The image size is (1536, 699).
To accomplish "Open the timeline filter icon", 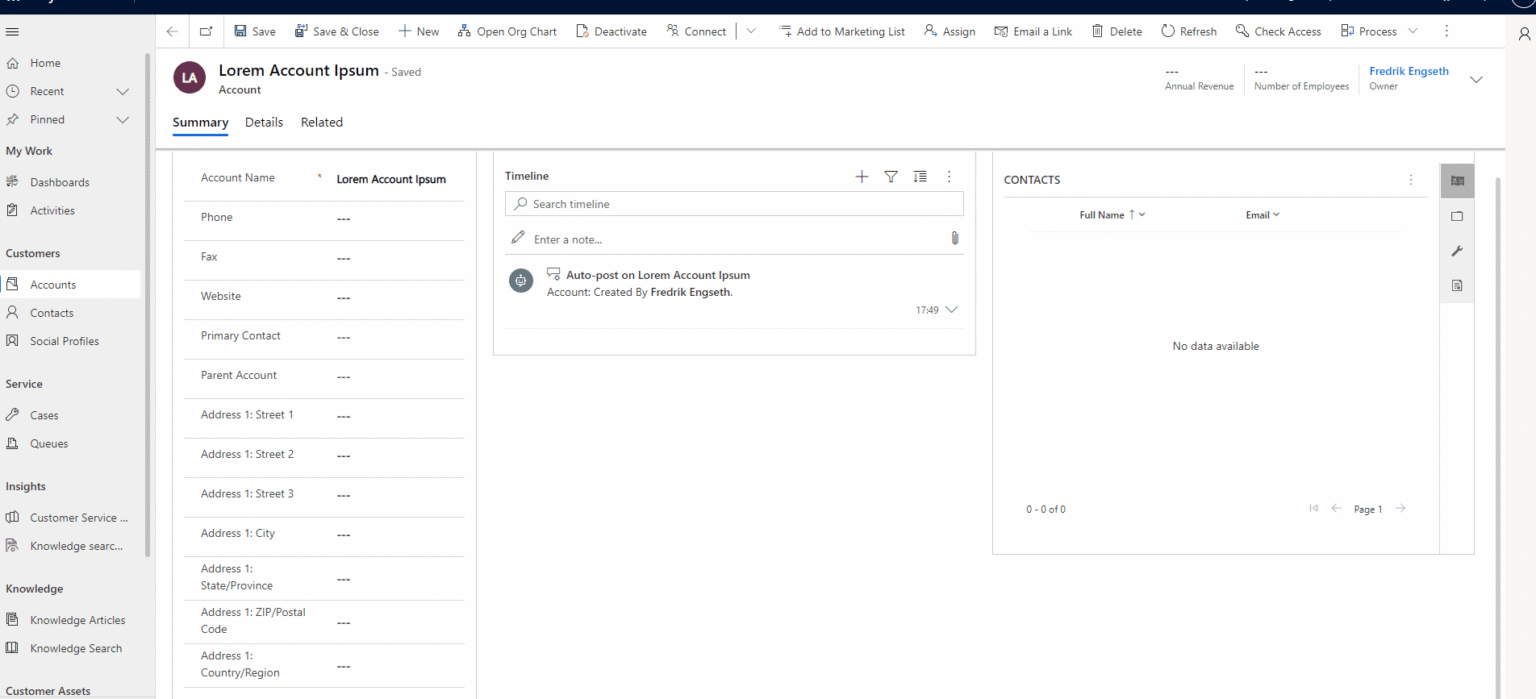I will click(890, 176).
